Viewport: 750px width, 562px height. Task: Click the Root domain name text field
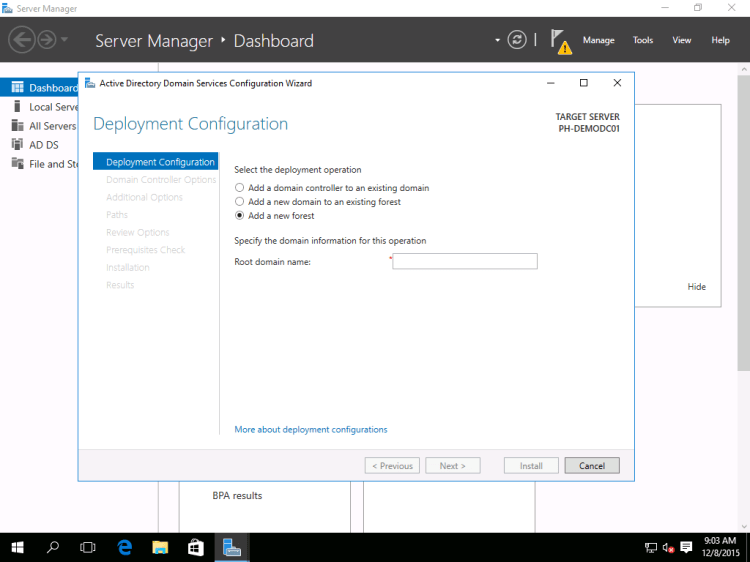(x=465, y=262)
